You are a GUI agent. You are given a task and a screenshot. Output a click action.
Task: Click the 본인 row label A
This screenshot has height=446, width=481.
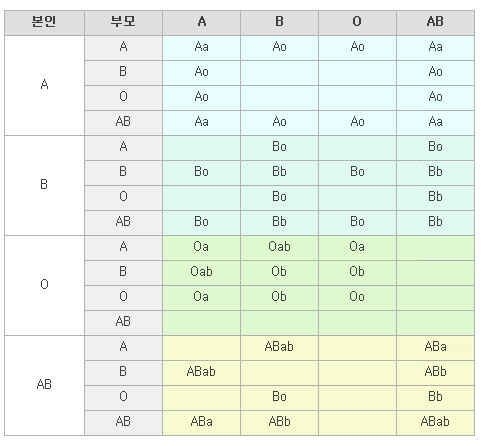[44, 85]
